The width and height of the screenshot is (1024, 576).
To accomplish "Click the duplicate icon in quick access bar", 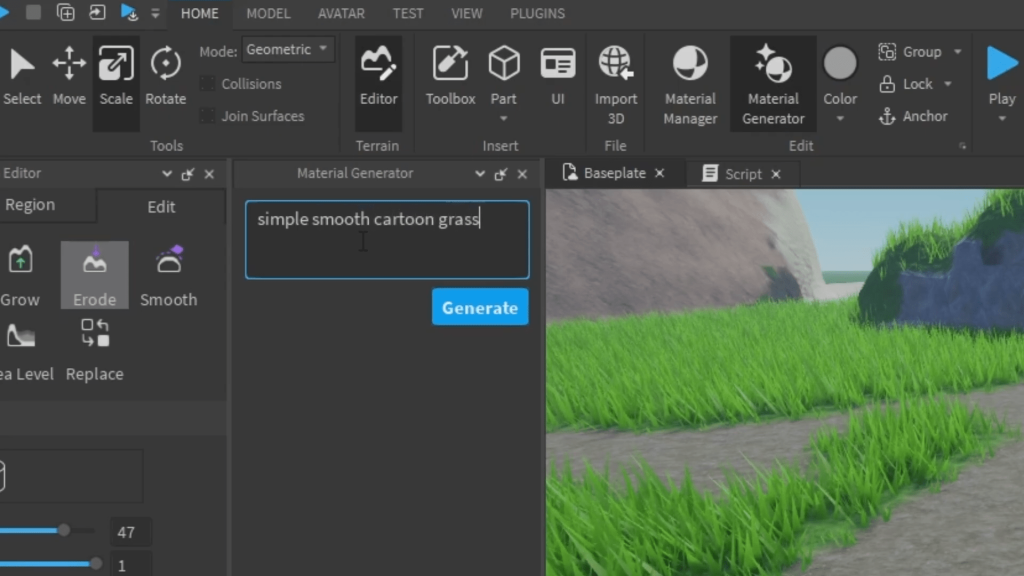I will coord(65,12).
